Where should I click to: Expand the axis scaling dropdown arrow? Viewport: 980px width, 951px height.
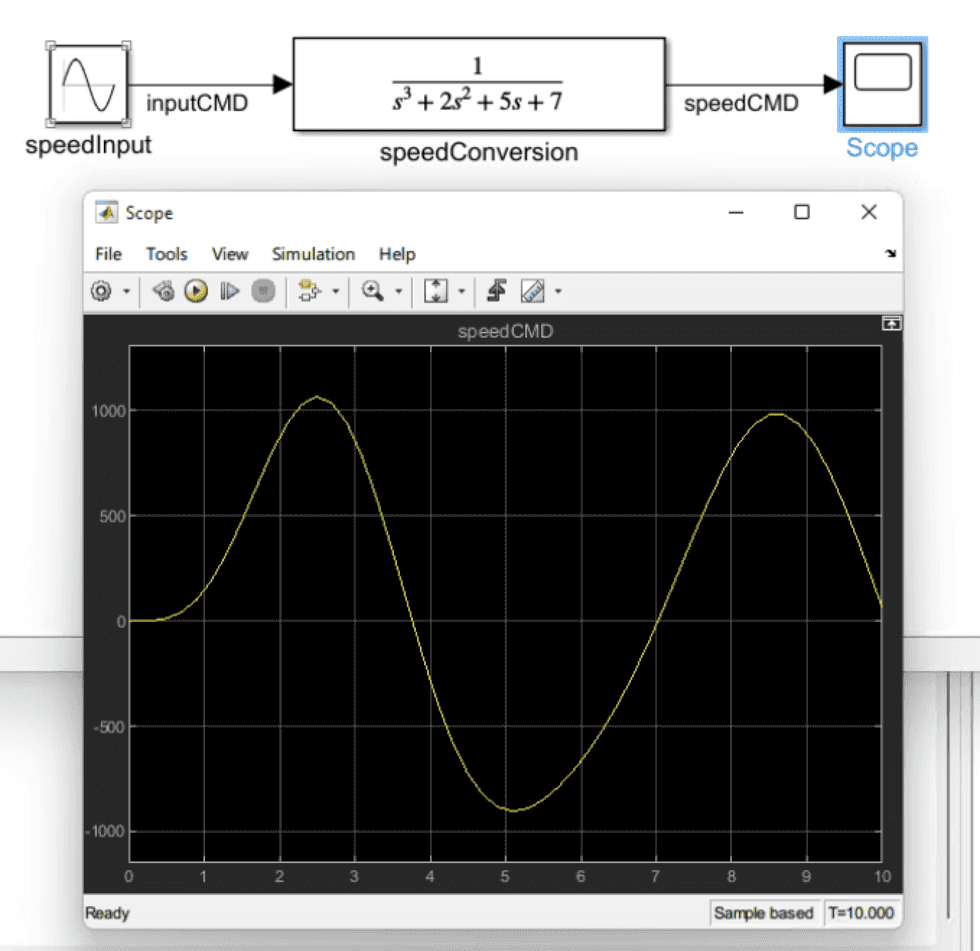pos(462,291)
